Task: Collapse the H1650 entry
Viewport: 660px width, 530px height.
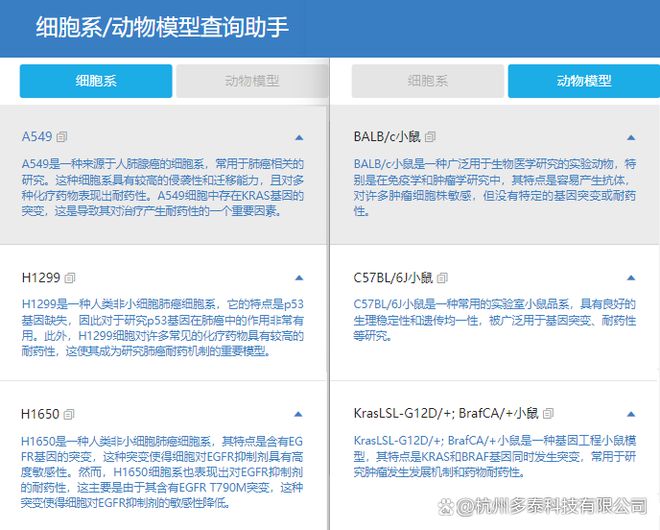Action: [298, 414]
